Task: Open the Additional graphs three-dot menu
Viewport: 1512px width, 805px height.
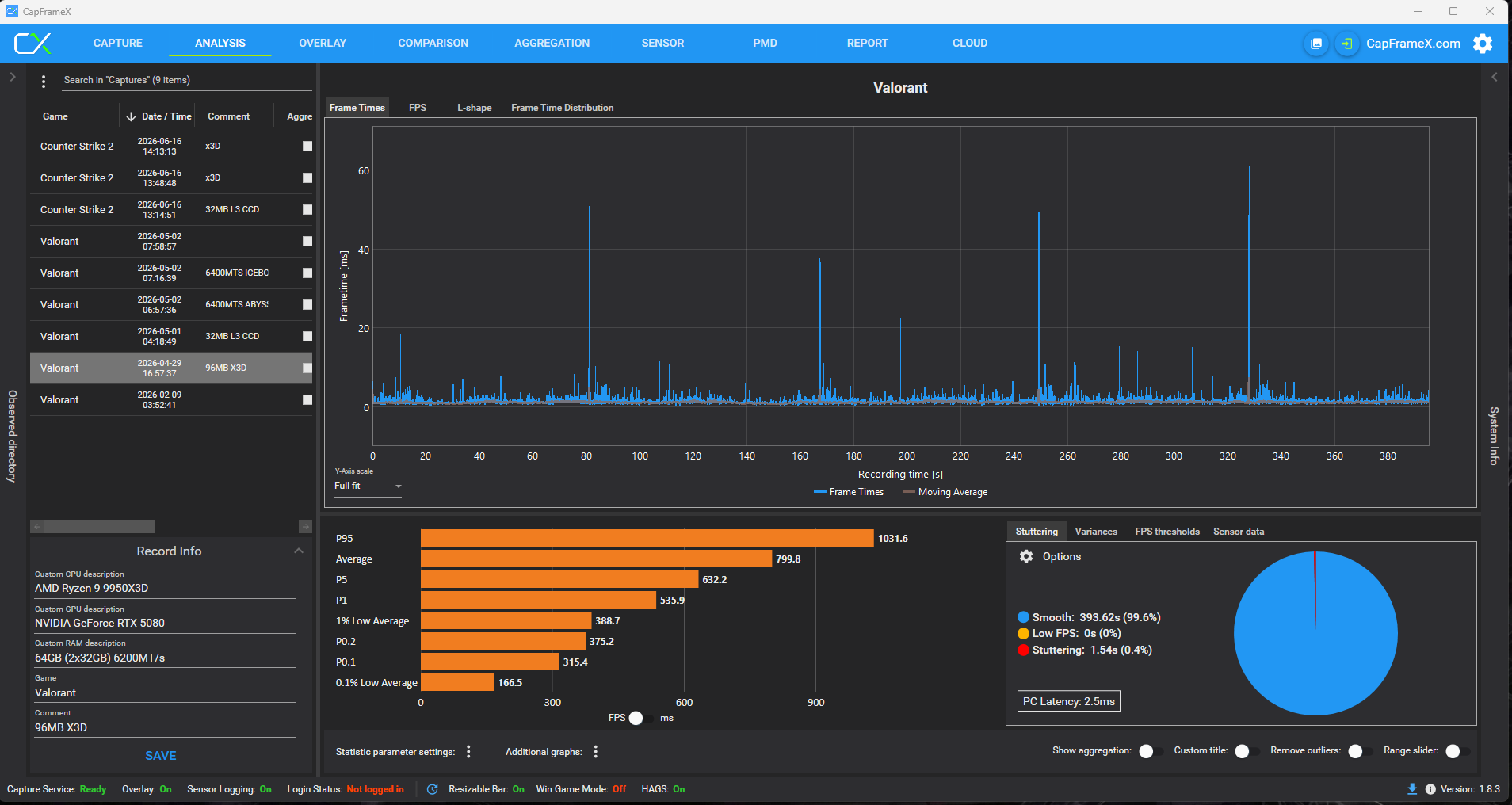Action: [596, 751]
